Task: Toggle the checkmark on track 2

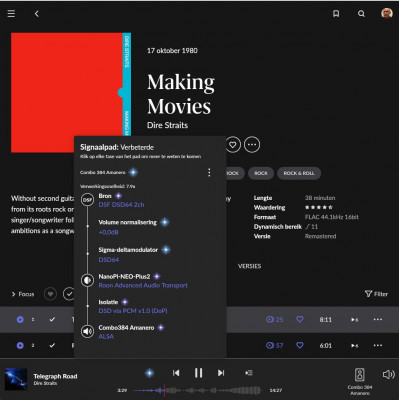Action: (x=52, y=345)
